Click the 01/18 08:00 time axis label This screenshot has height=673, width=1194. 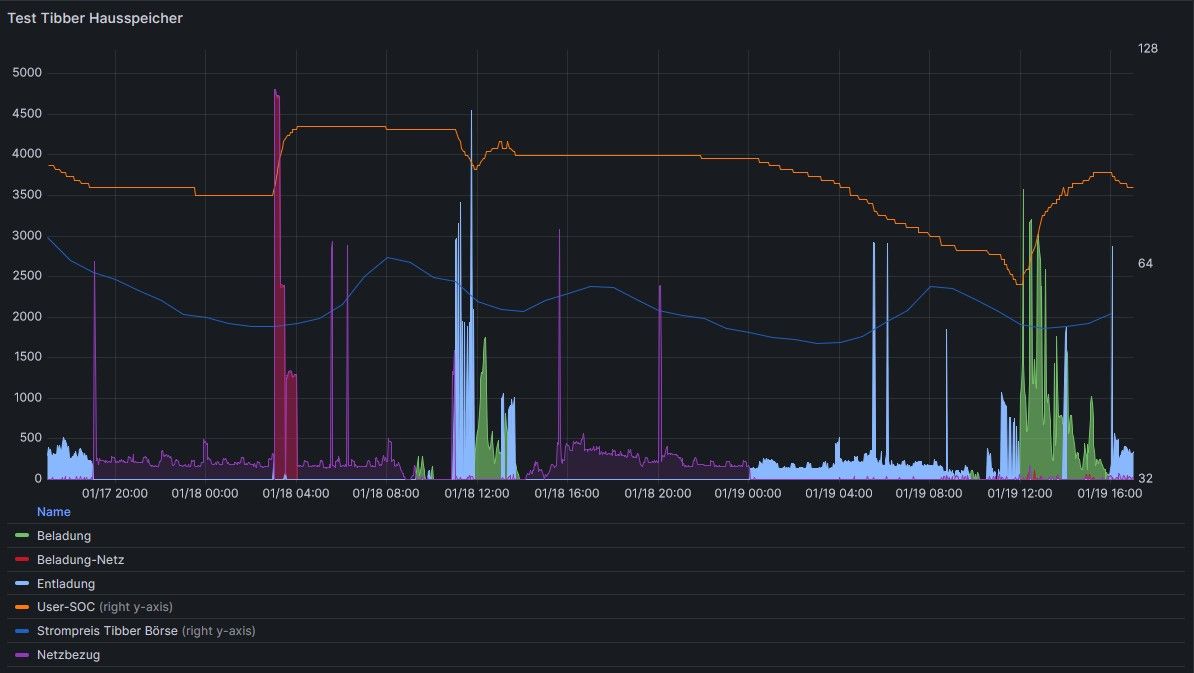[x=386, y=493]
